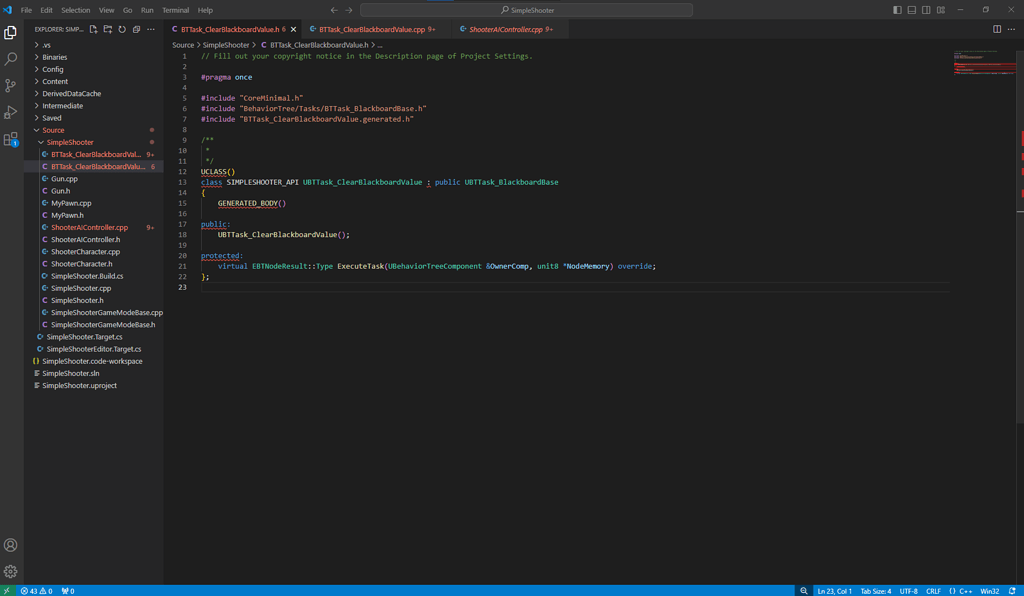Toggle the primary side bar visibility
This screenshot has height=596, width=1024.
(x=897, y=10)
